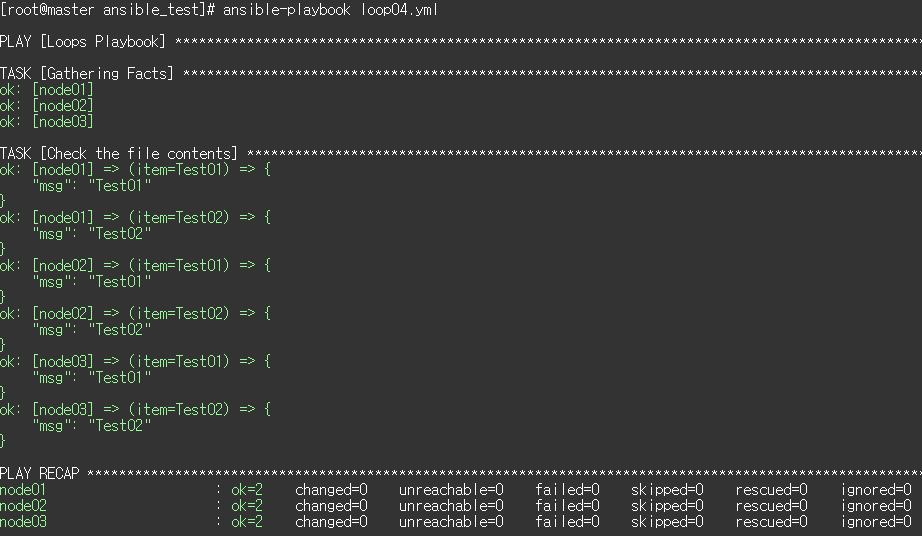Click 'ok=2' in the node02 recap row
Image resolution: width=922 pixels, height=536 pixels.
(x=247, y=505)
